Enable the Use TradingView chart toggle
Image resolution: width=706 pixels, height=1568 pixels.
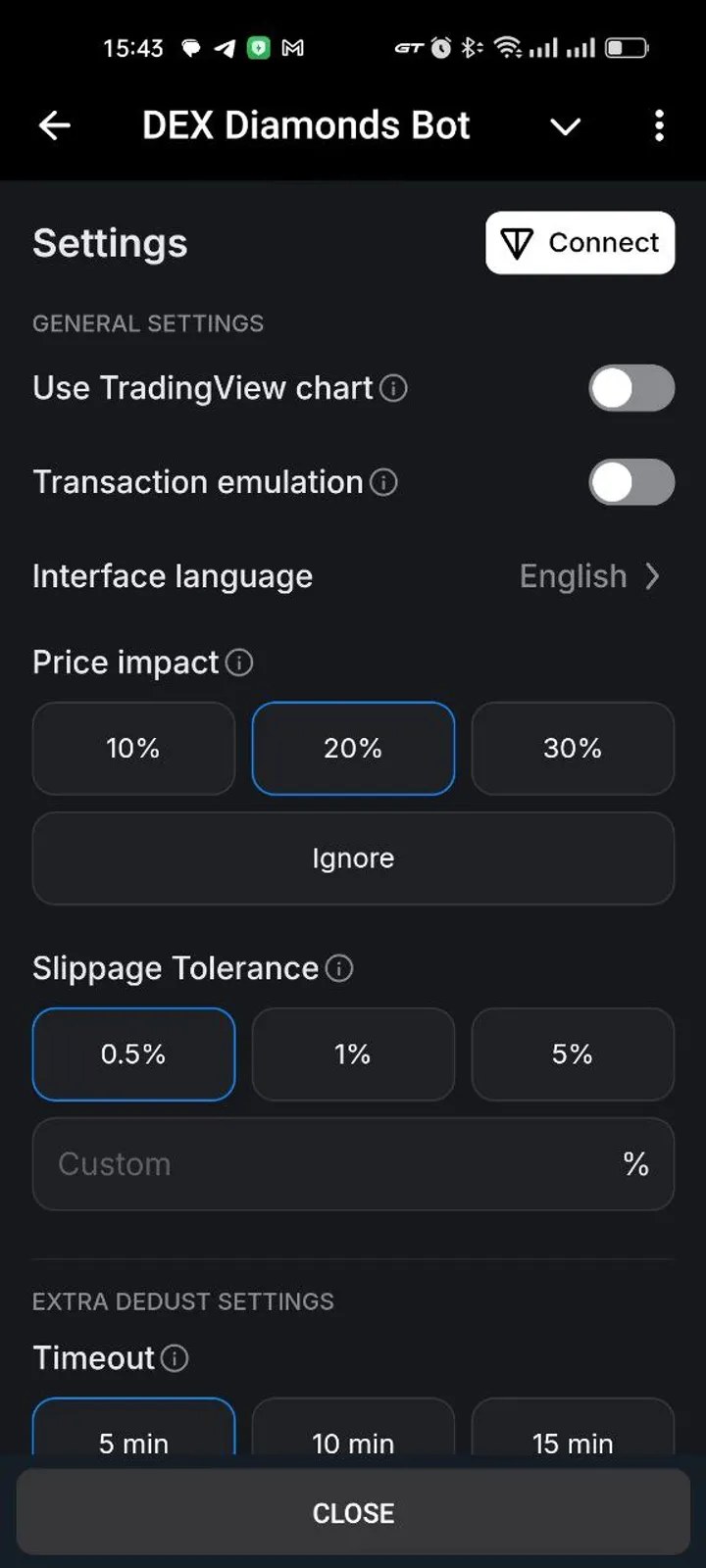(631, 388)
